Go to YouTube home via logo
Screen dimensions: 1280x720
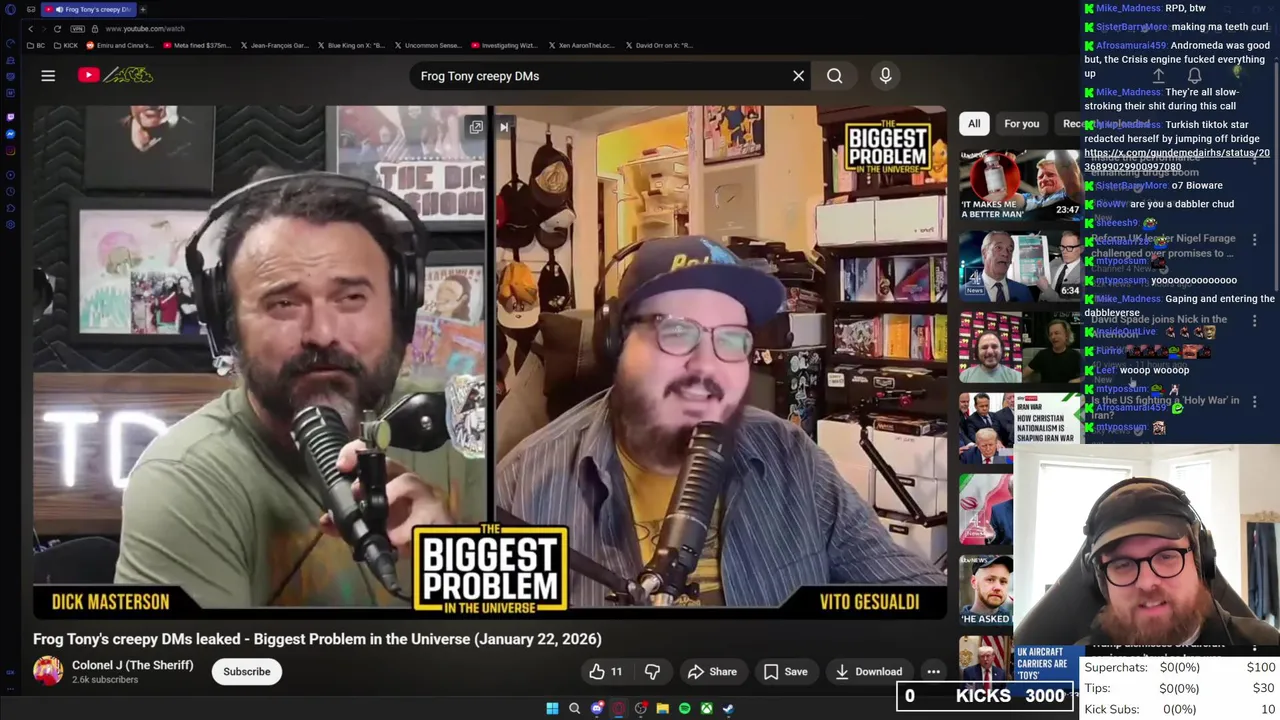click(116, 75)
